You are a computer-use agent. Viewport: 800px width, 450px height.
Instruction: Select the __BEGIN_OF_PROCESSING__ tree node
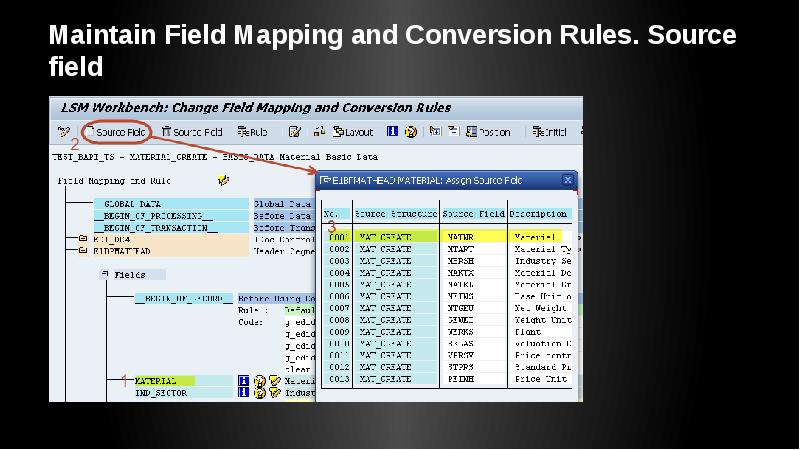pyautogui.click(x=171, y=216)
